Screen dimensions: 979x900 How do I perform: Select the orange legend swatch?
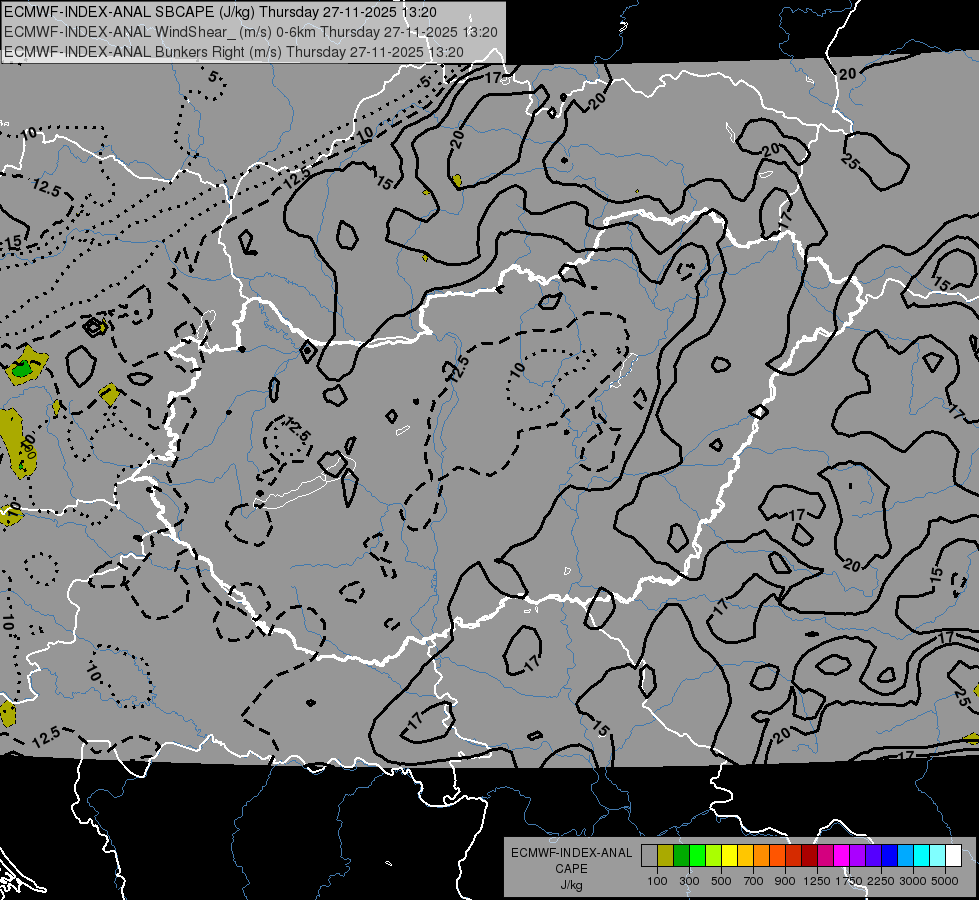[761, 855]
